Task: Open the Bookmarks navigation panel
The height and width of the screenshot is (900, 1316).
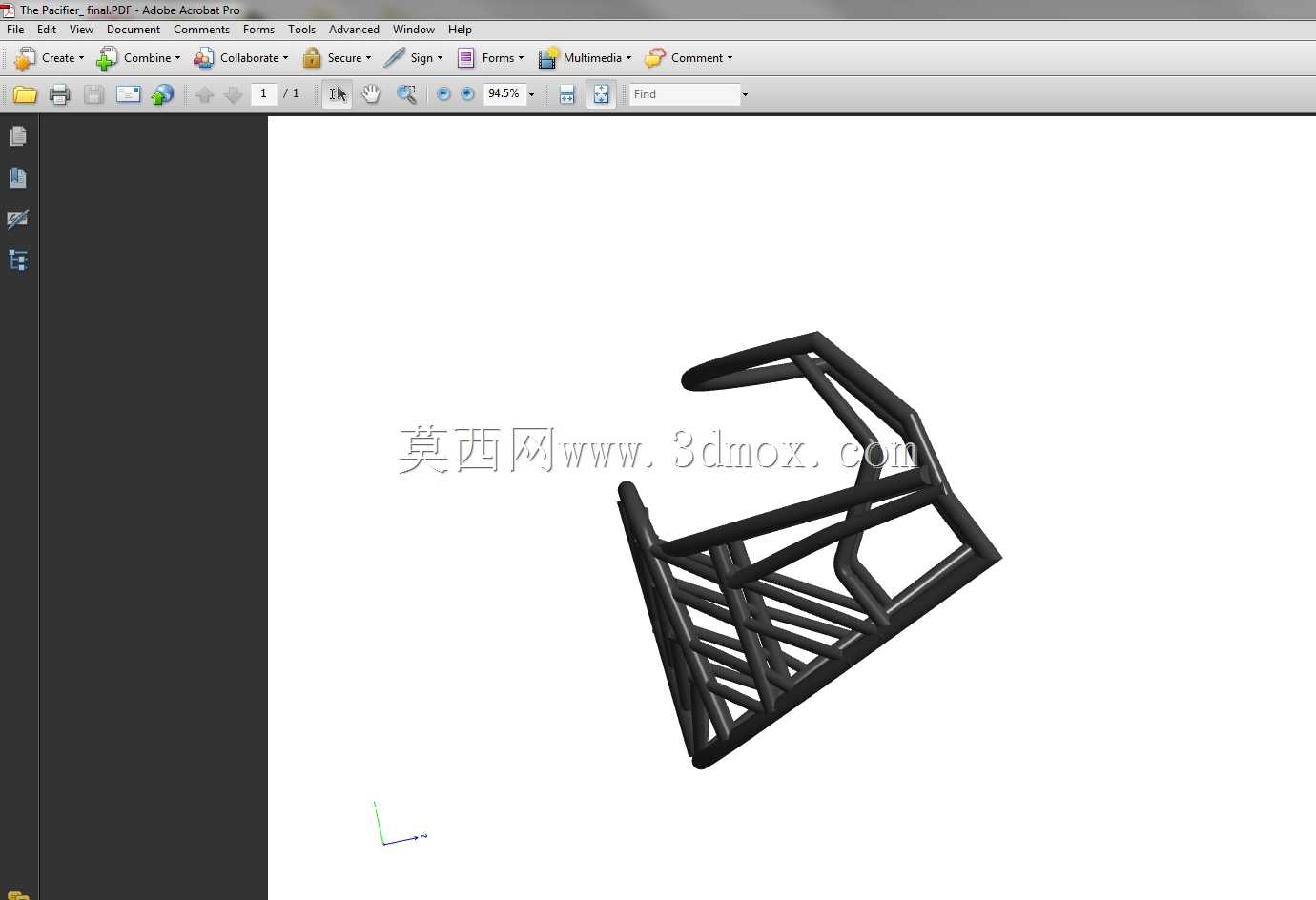Action: point(17,178)
